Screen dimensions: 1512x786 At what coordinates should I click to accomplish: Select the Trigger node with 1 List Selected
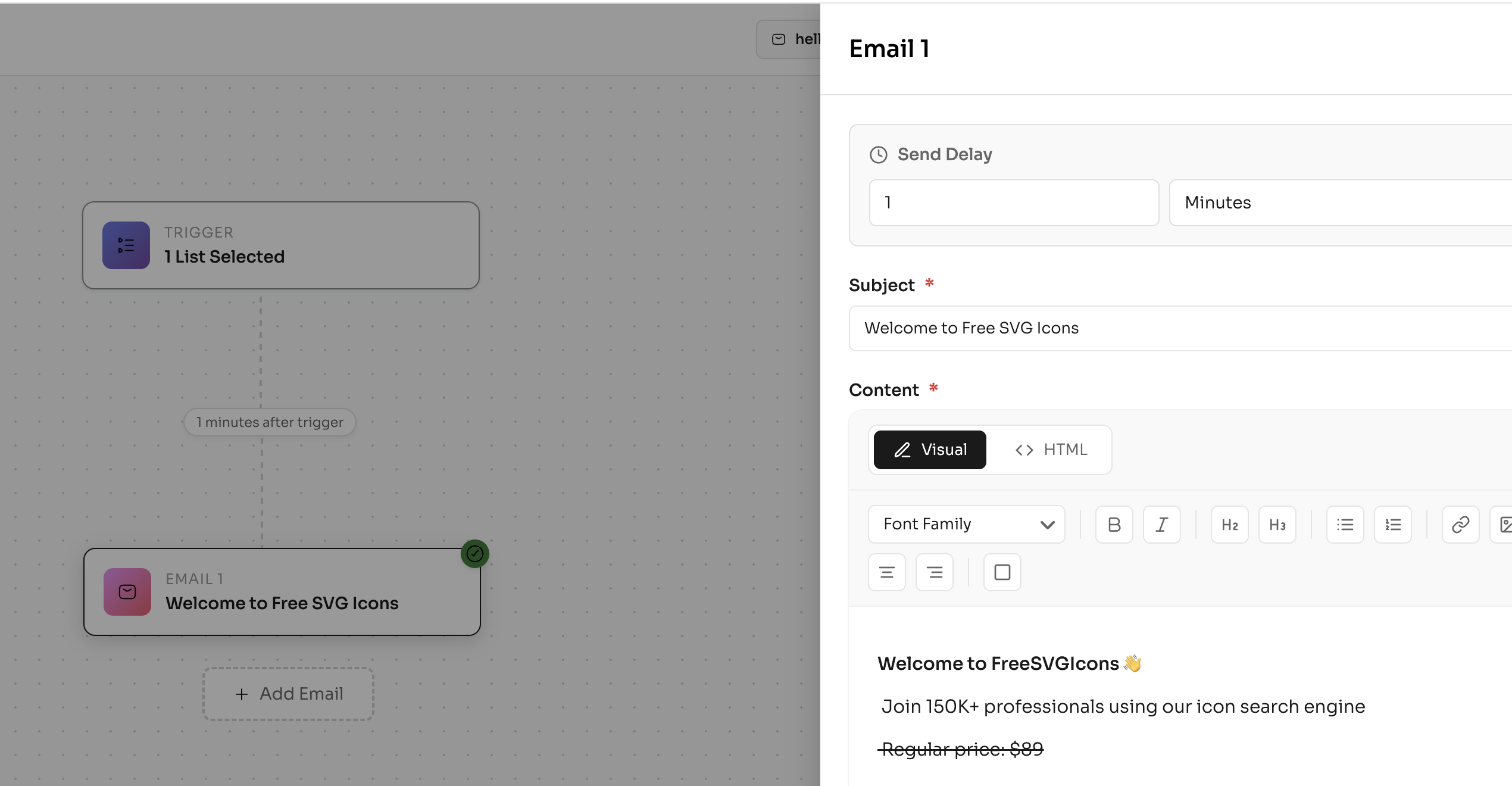click(280, 245)
